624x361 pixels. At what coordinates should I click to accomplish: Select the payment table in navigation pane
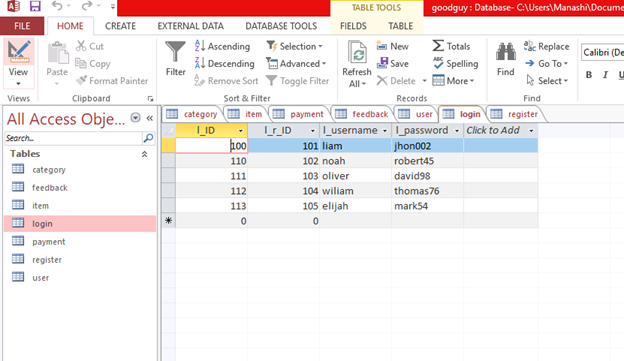point(80,242)
